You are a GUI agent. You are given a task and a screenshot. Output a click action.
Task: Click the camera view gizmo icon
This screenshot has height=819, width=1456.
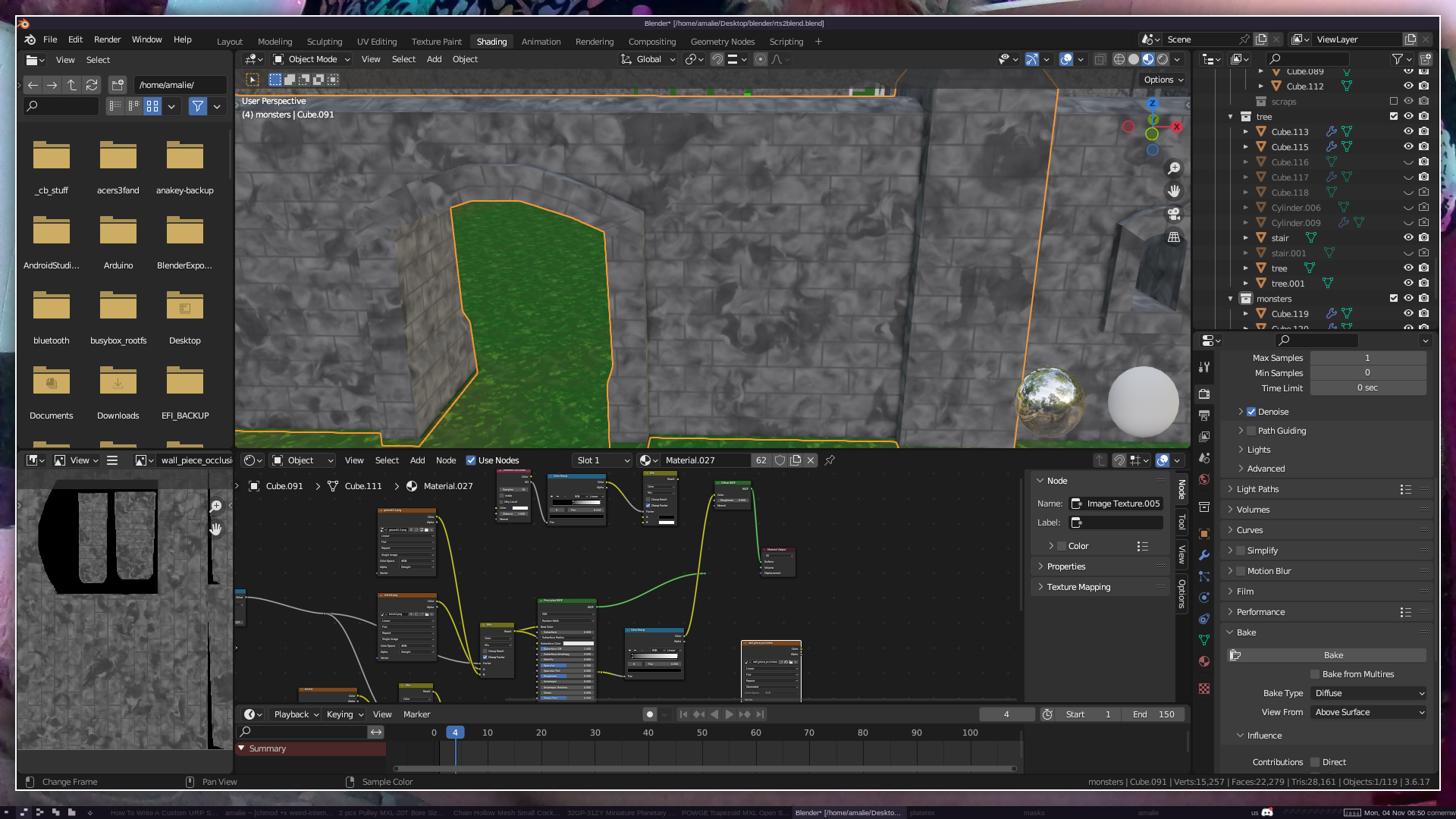pos(1174,214)
